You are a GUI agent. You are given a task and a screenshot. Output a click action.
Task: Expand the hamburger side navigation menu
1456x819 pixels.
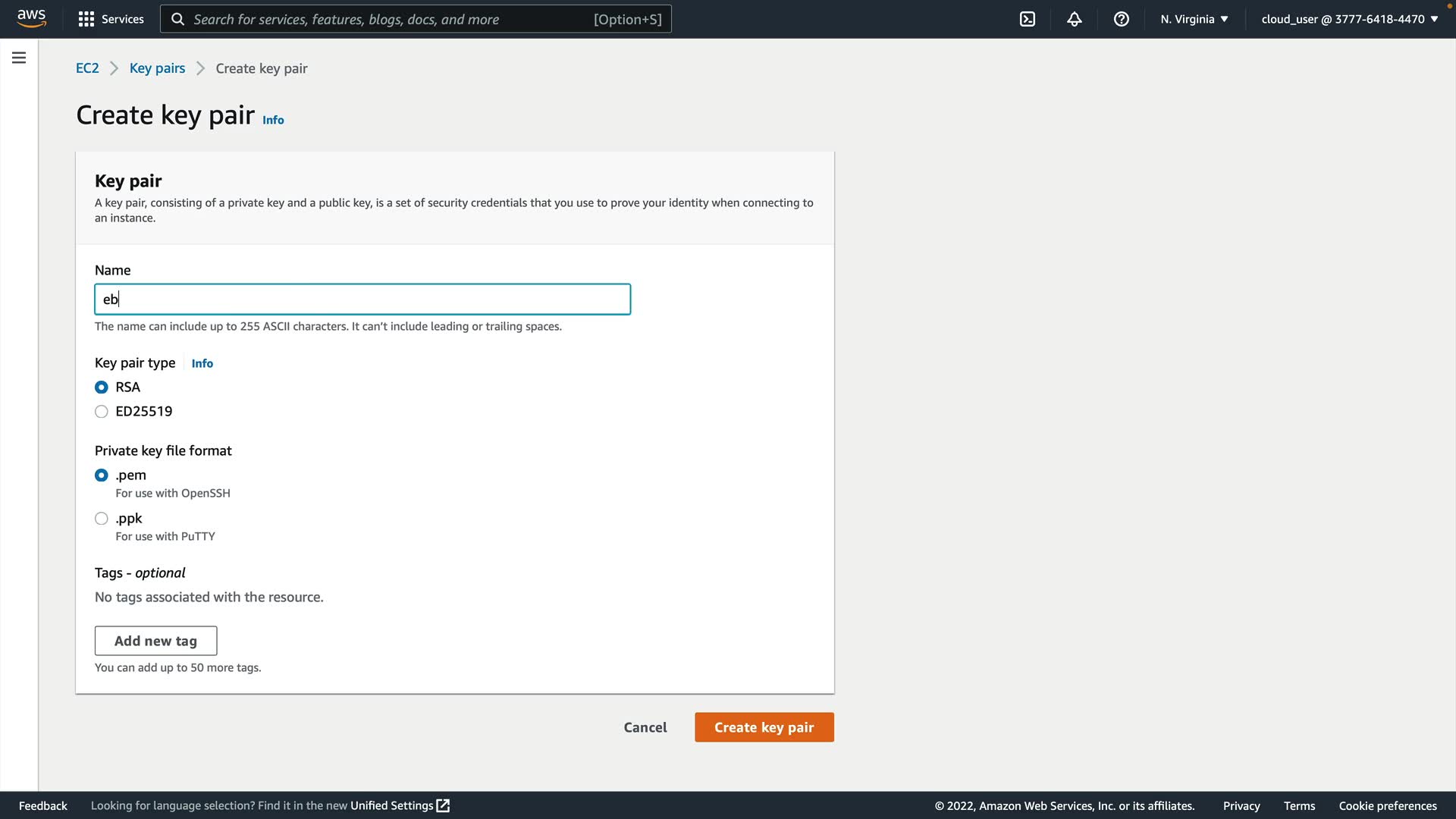click(19, 58)
